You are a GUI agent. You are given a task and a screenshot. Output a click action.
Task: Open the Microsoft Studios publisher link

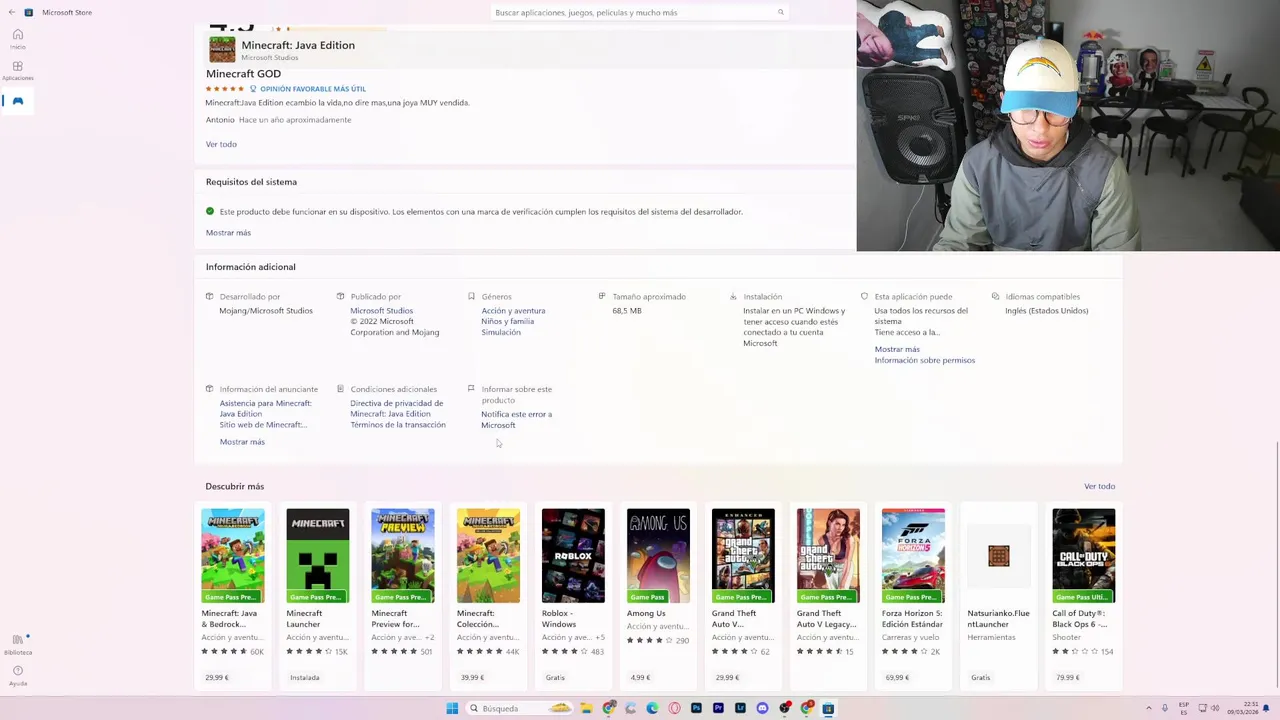[x=381, y=310]
